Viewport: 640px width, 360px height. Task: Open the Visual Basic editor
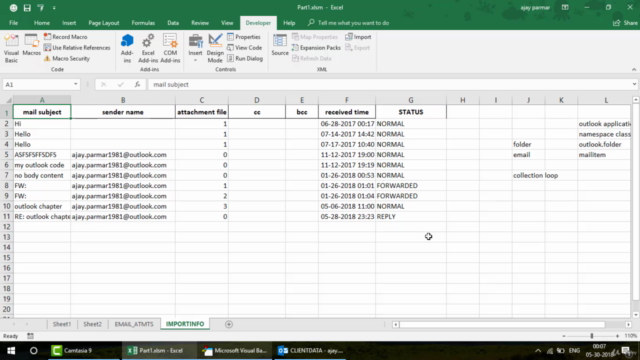tap(11, 48)
